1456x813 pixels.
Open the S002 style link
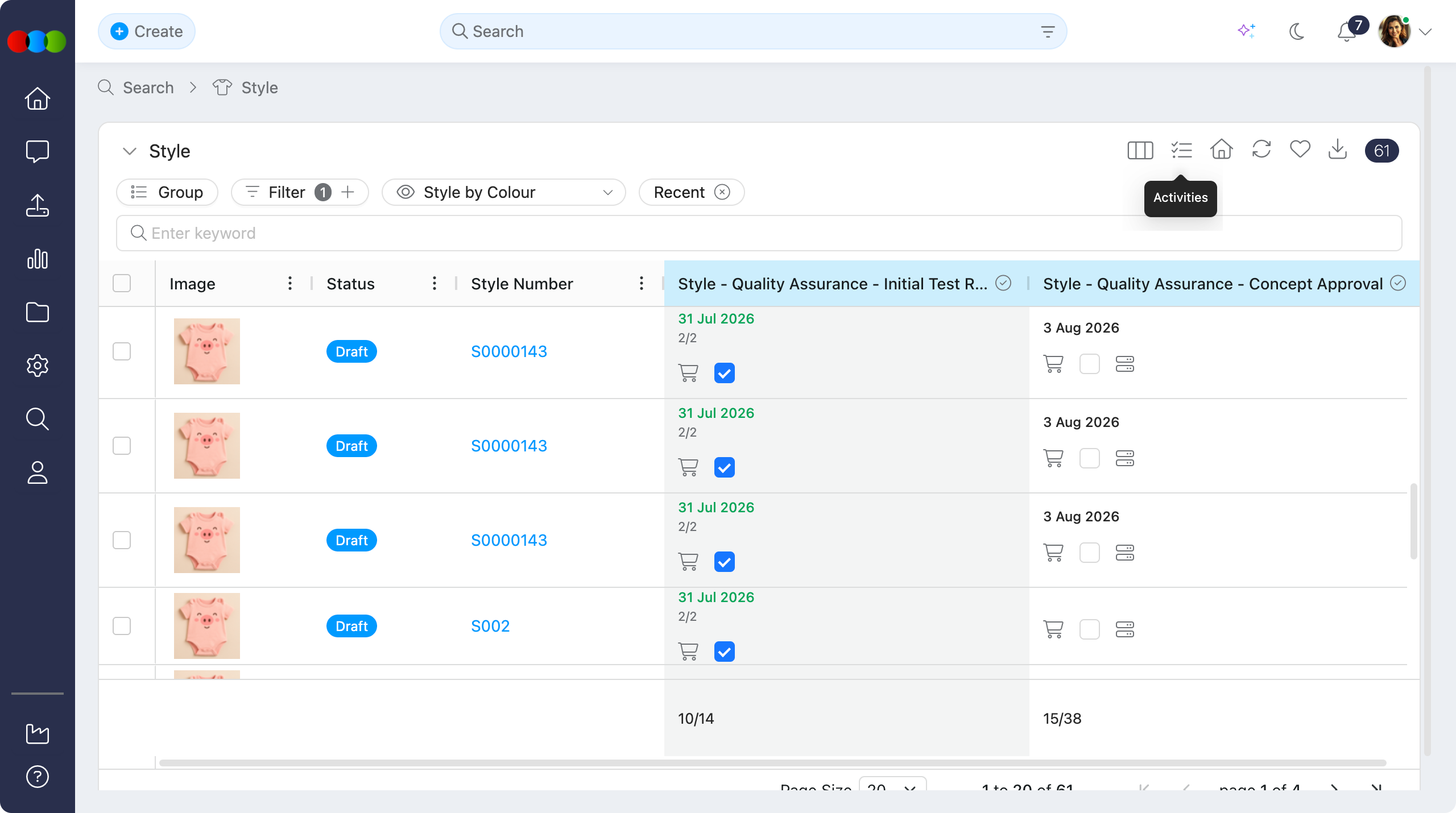pos(490,626)
